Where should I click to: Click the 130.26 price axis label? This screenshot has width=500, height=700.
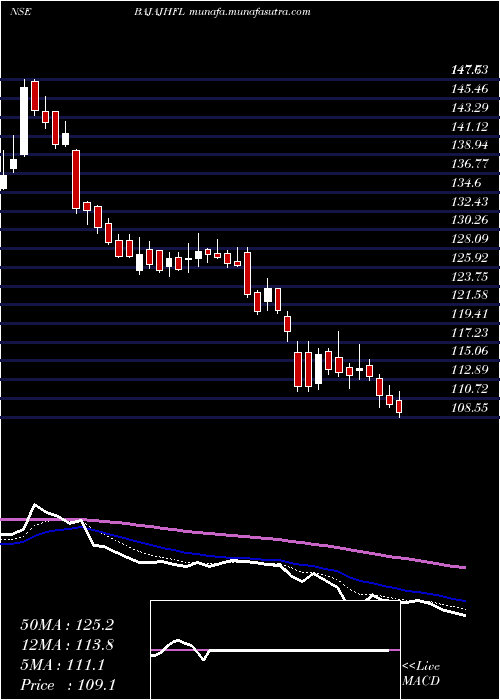click(469, 221)
